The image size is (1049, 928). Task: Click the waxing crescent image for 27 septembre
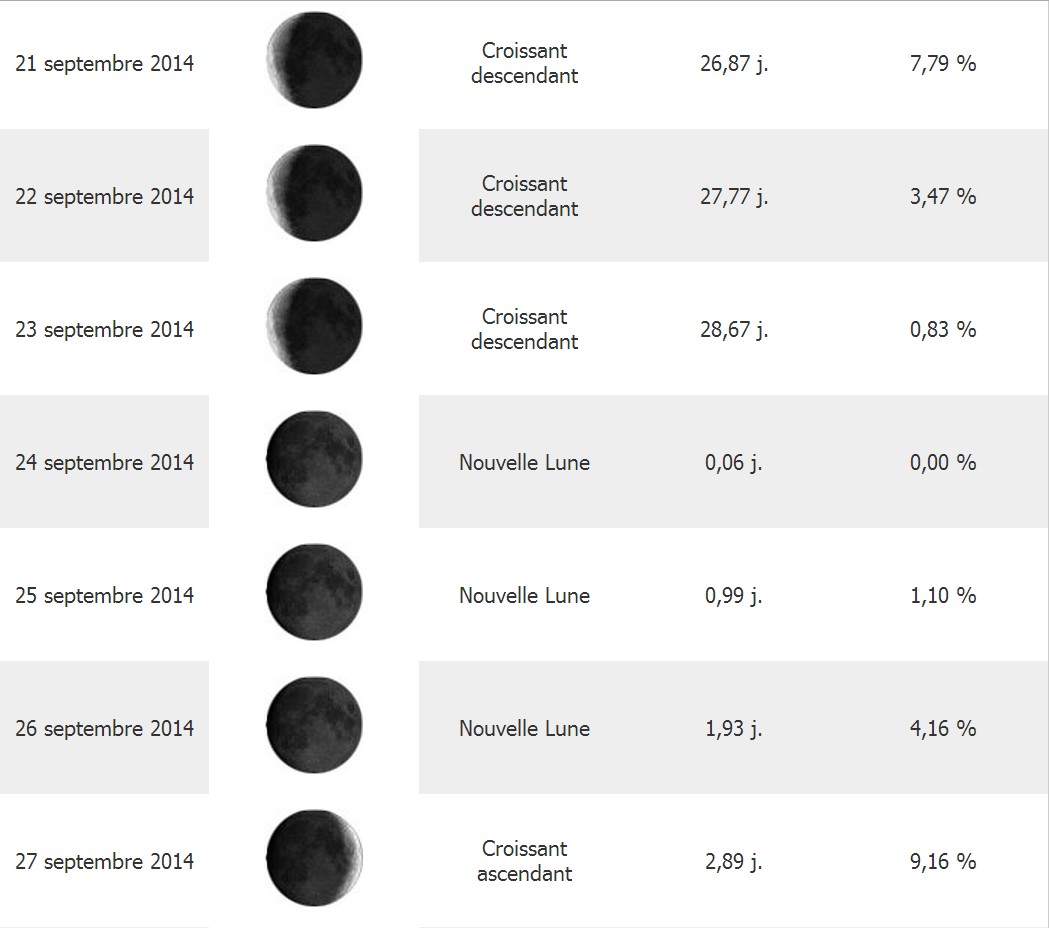pos(314,858)
